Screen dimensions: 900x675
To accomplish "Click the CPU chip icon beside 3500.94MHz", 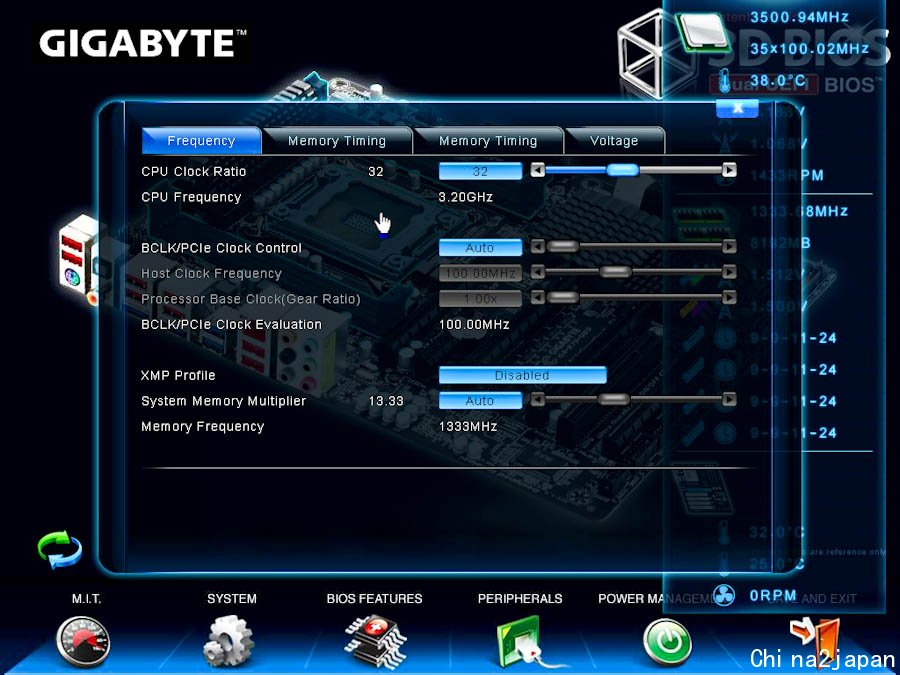I will pyautogui.click(x=705, y=32).
